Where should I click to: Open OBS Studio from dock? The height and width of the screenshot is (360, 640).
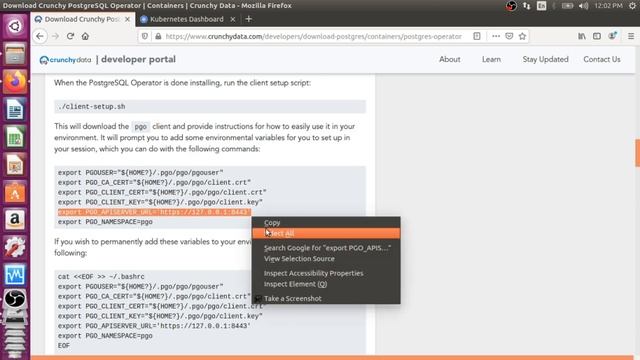[x=15, y=300]
